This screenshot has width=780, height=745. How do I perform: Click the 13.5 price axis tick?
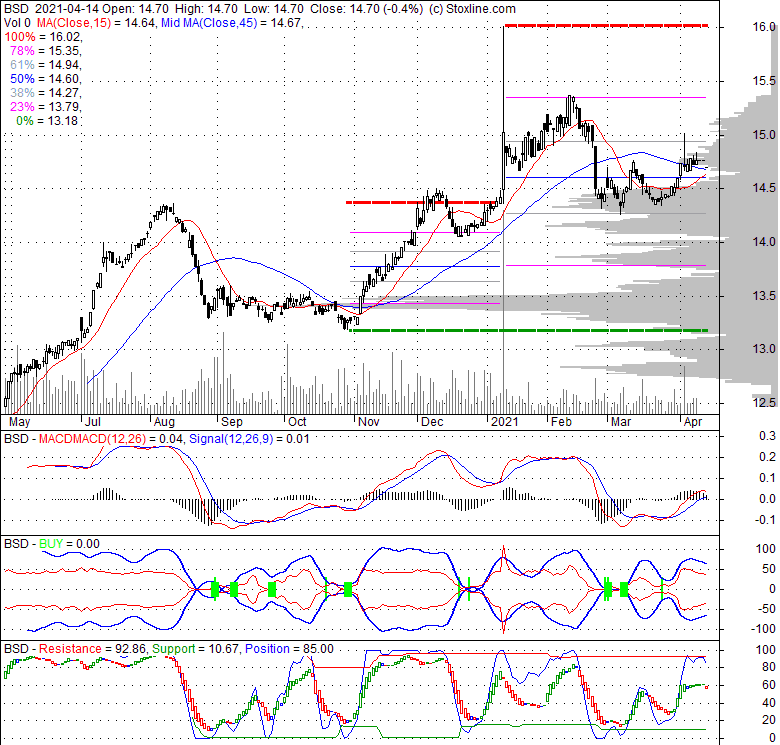point(764,296)
